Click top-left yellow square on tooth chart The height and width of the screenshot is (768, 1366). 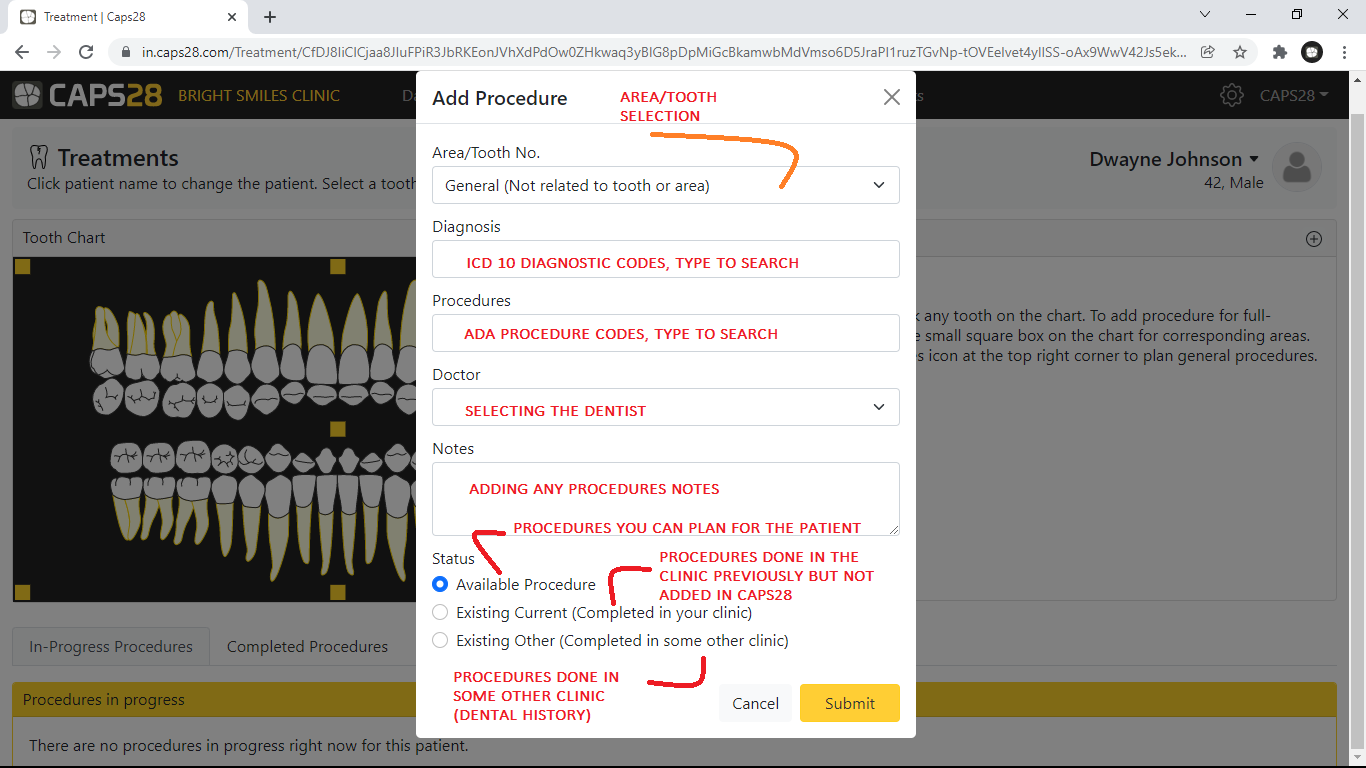(22, 266)
